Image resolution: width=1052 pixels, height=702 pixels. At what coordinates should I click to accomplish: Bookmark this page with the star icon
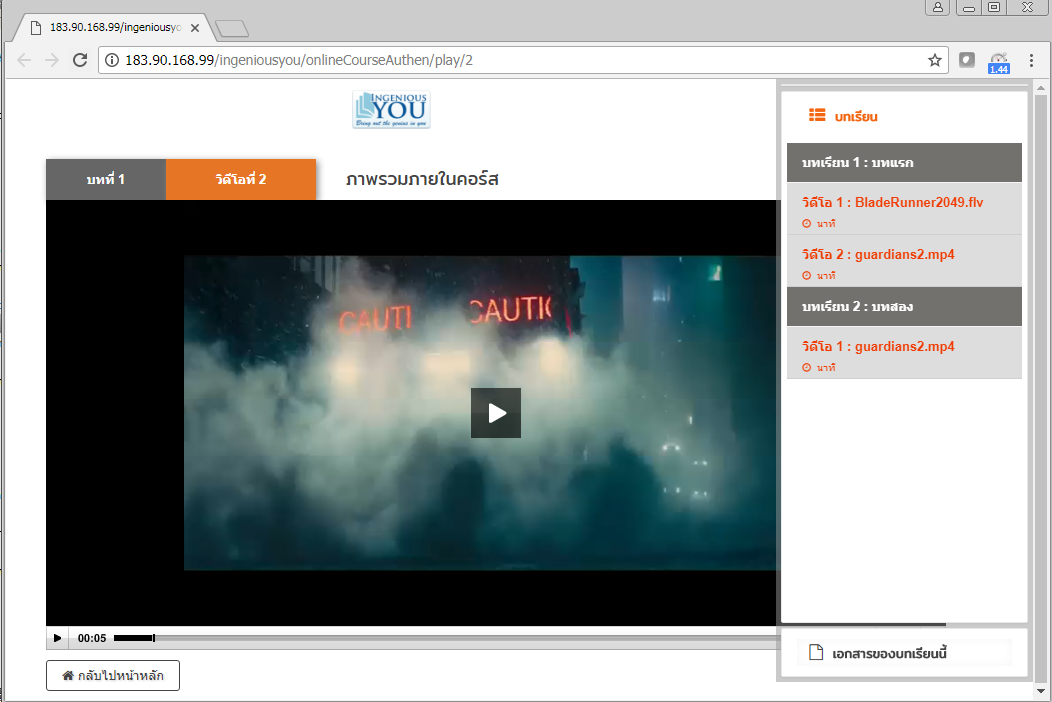point(935,60)
